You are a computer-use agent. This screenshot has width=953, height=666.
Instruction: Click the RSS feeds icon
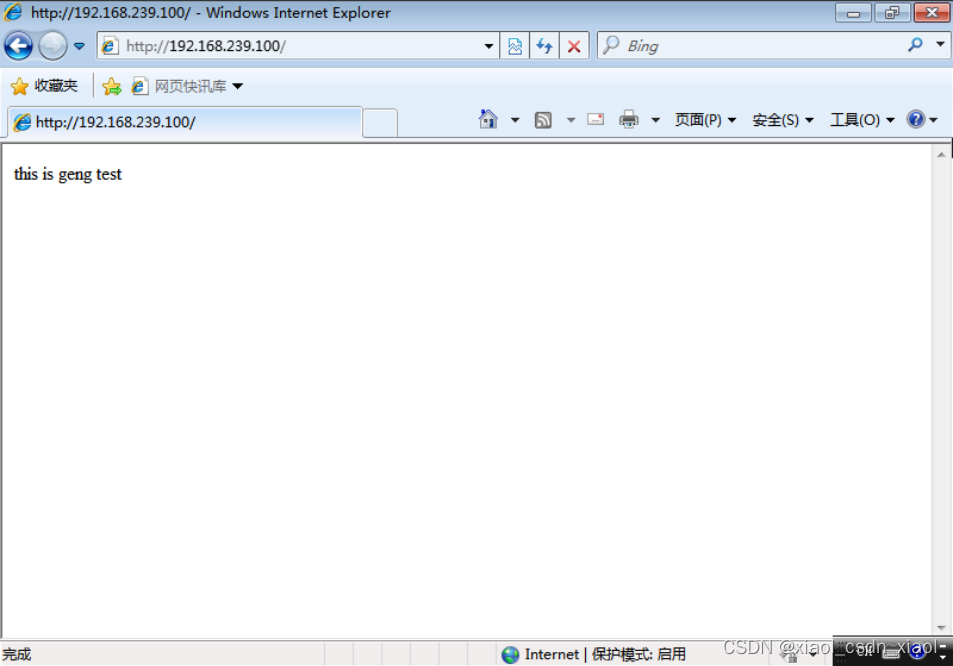543,120
